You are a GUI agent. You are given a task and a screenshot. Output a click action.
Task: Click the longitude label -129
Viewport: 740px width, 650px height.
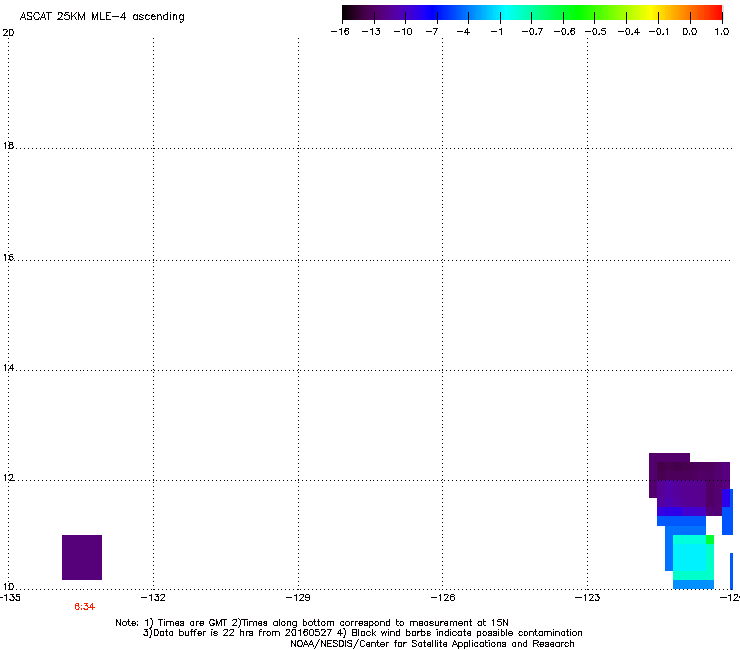click(x=298, y=598)
